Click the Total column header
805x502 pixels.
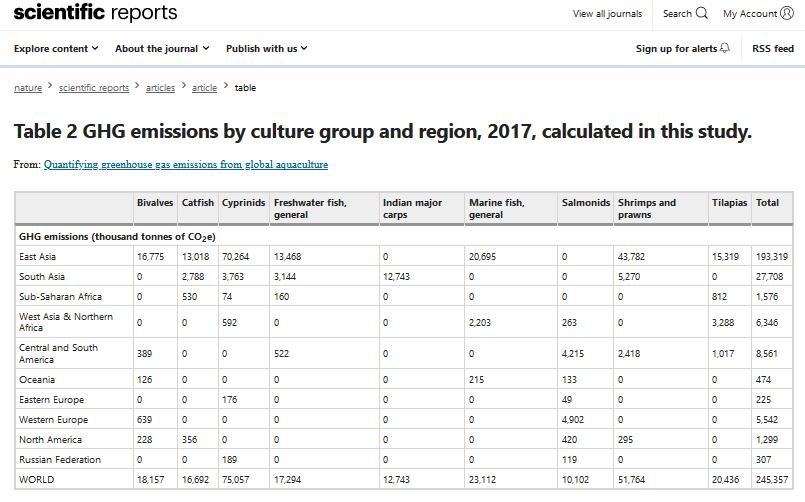(x=767, y=203)
